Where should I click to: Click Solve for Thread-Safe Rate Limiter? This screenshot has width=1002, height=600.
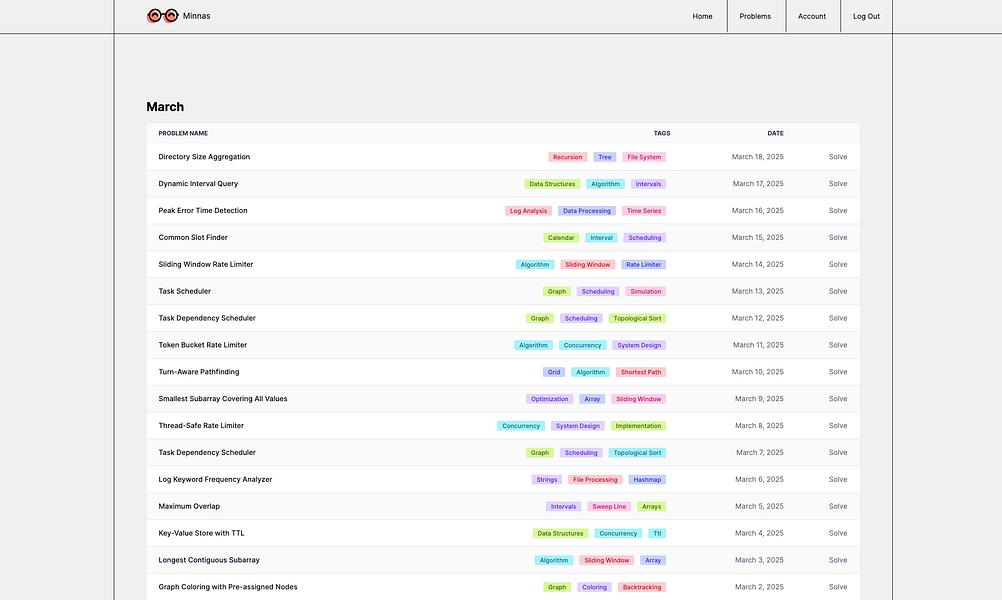838,426
